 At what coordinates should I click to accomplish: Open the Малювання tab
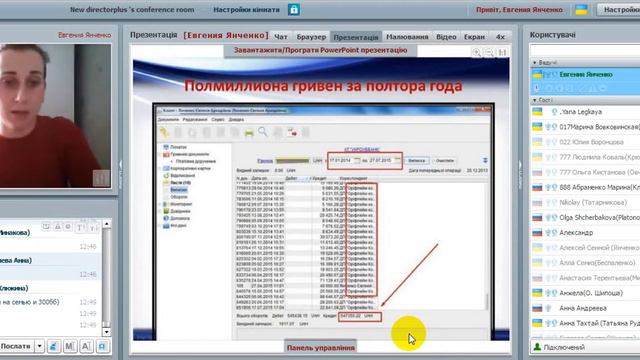[x=407, y=37]
